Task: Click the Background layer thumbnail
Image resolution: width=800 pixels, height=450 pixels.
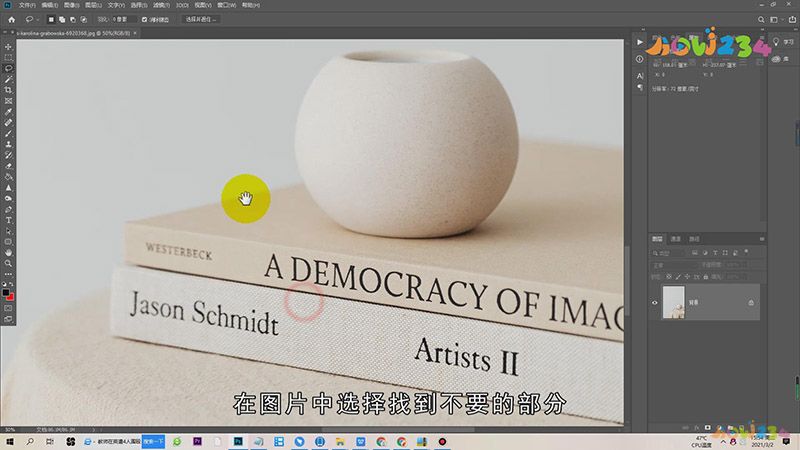Action: [673, 303]
